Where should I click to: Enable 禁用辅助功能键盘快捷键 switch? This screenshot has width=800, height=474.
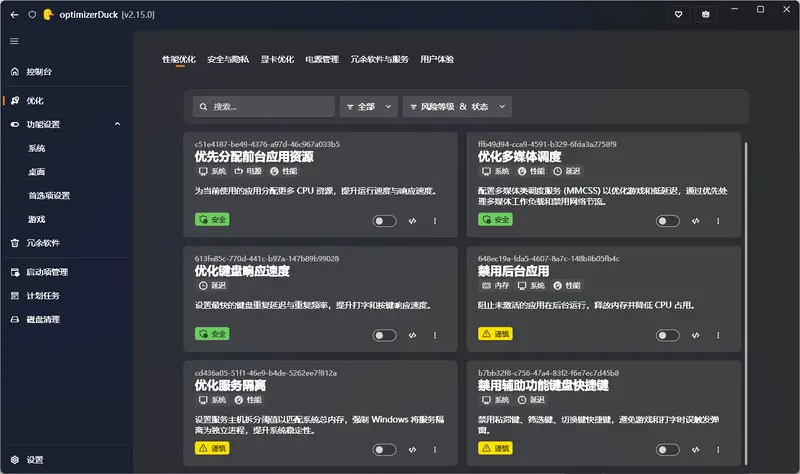(668, 450)
